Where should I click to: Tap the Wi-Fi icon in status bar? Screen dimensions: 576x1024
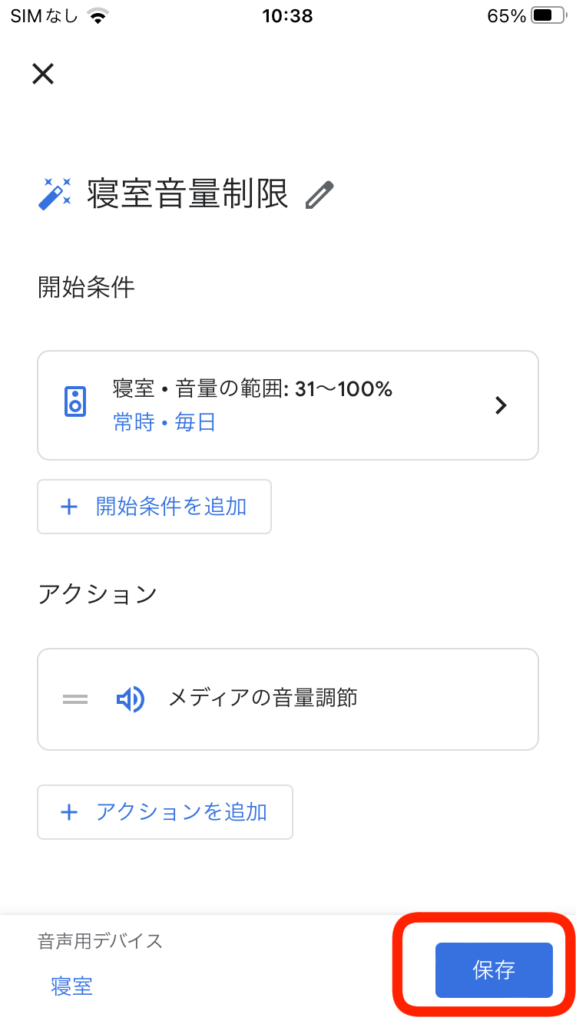[98, 16]
